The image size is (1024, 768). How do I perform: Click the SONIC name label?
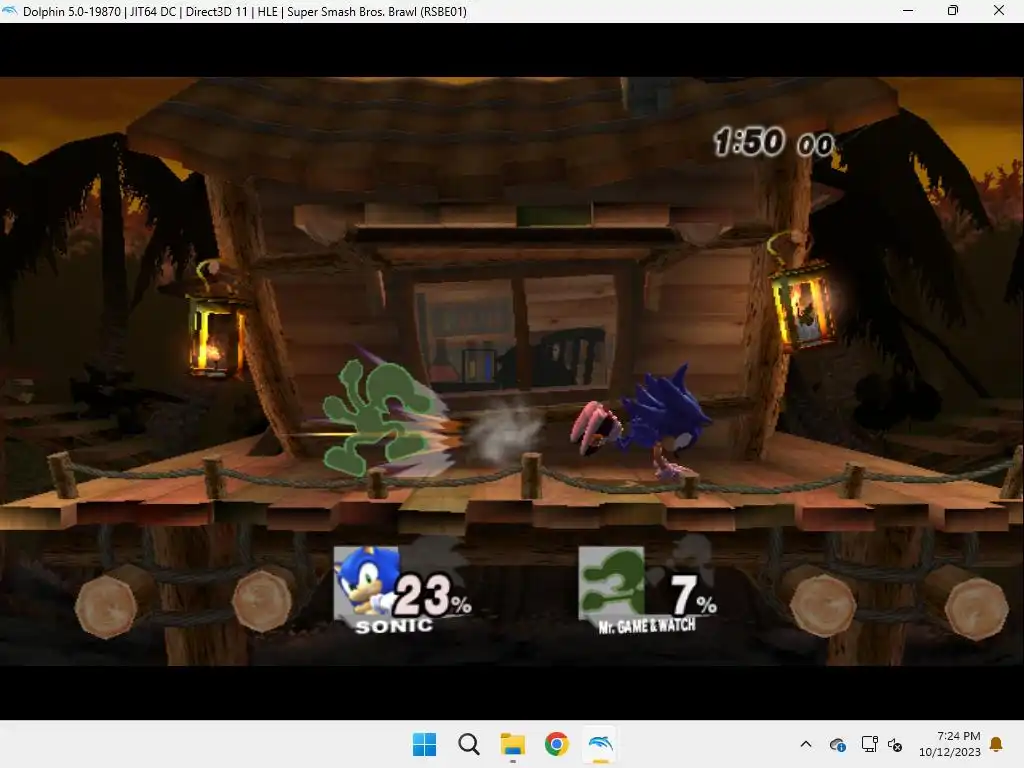(394, 626)
